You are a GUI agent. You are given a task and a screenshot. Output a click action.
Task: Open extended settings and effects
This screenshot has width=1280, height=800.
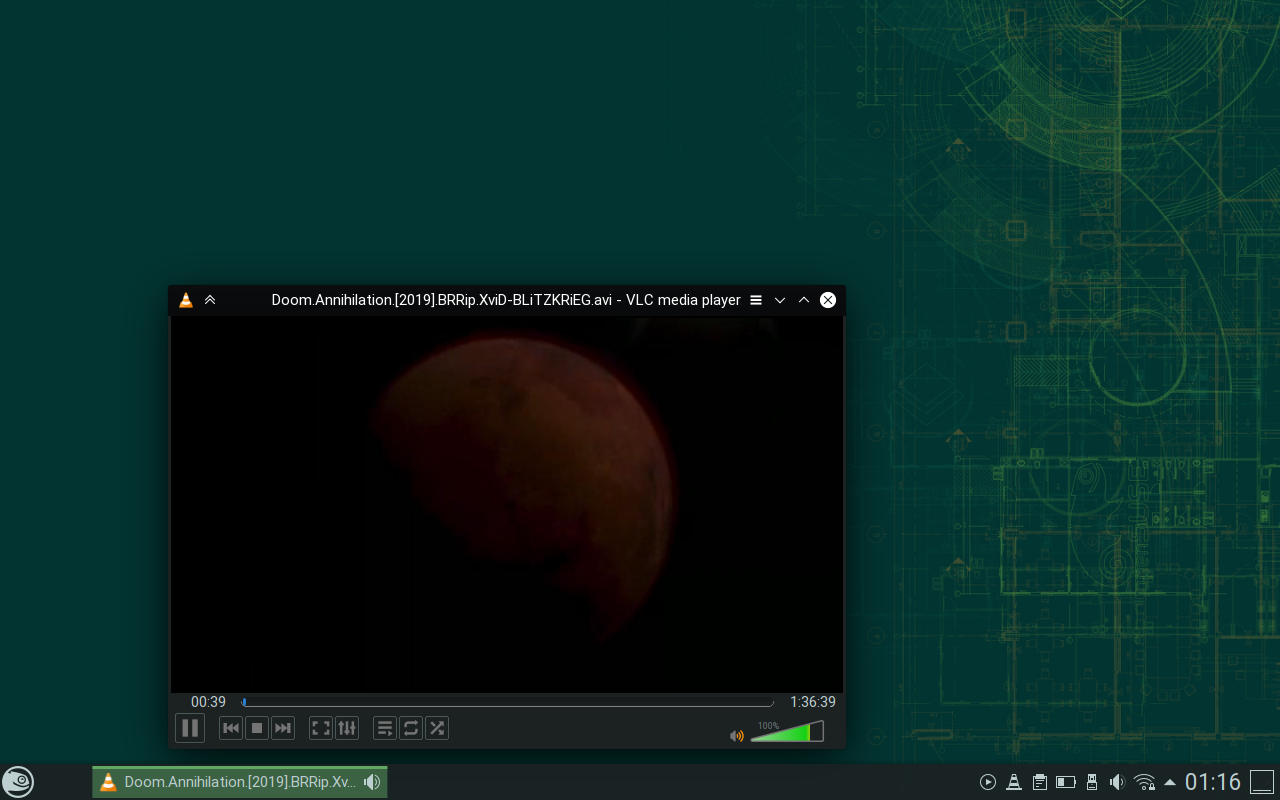(347, 728)
